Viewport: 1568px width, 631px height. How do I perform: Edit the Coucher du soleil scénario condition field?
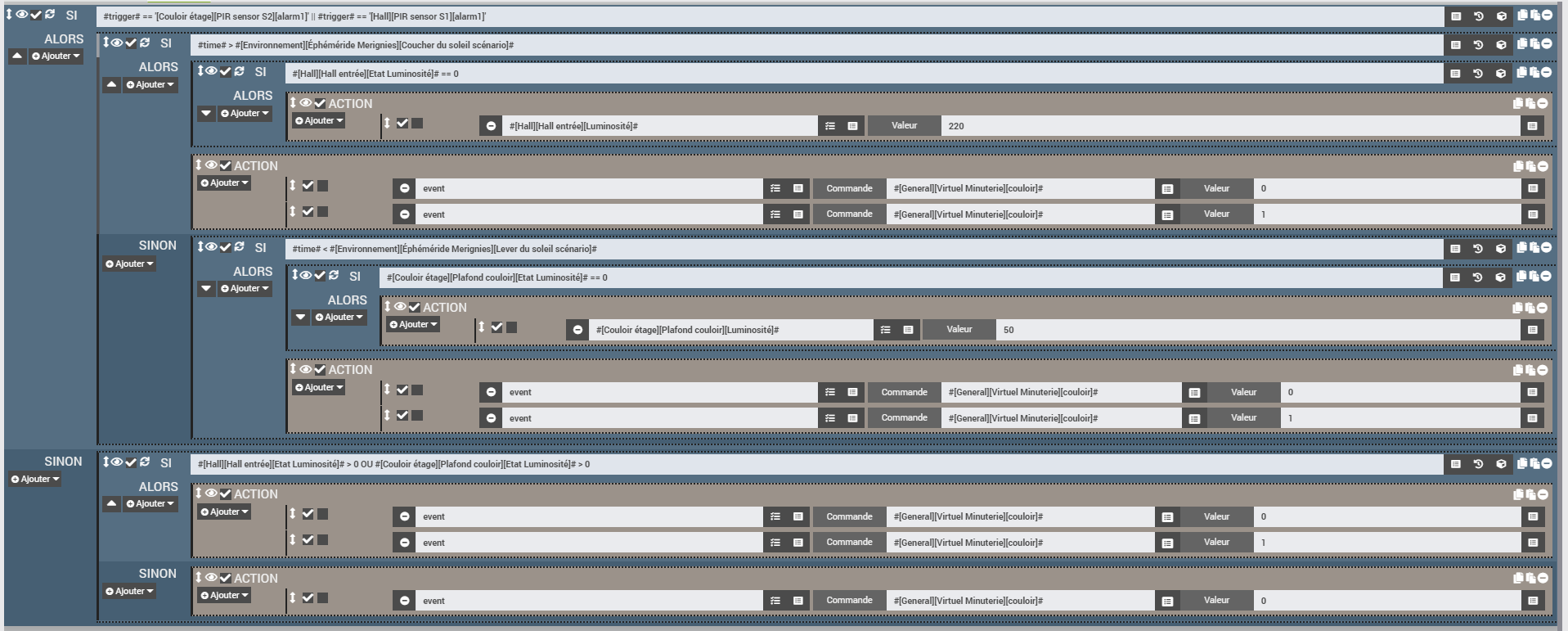click(x=816, y=45)
